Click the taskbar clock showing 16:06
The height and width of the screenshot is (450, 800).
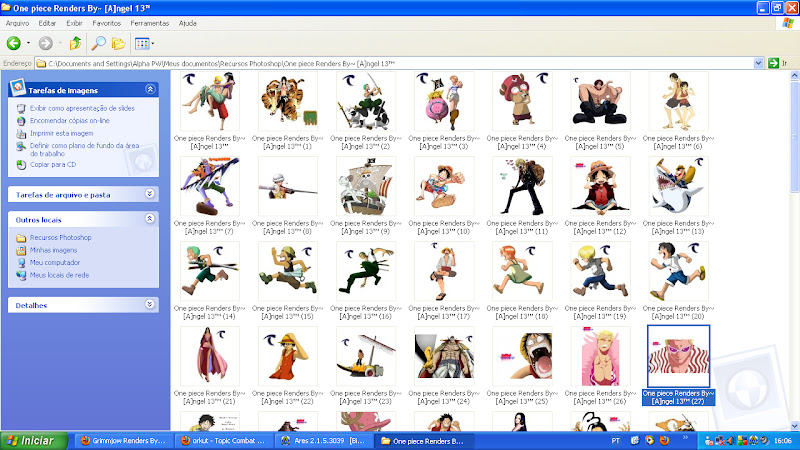[783, 441]
